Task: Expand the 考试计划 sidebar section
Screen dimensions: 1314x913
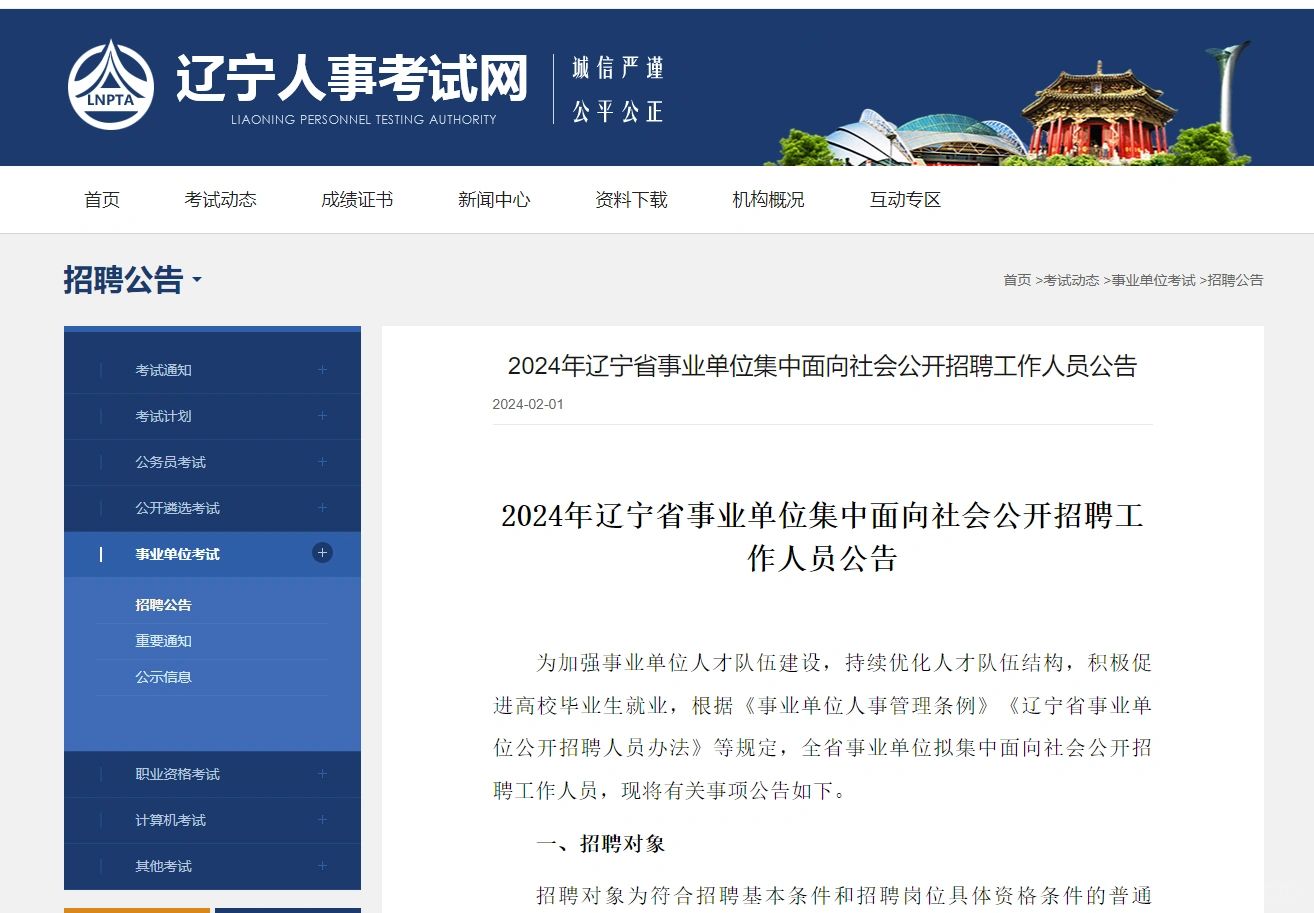Action: coord(321,415)
